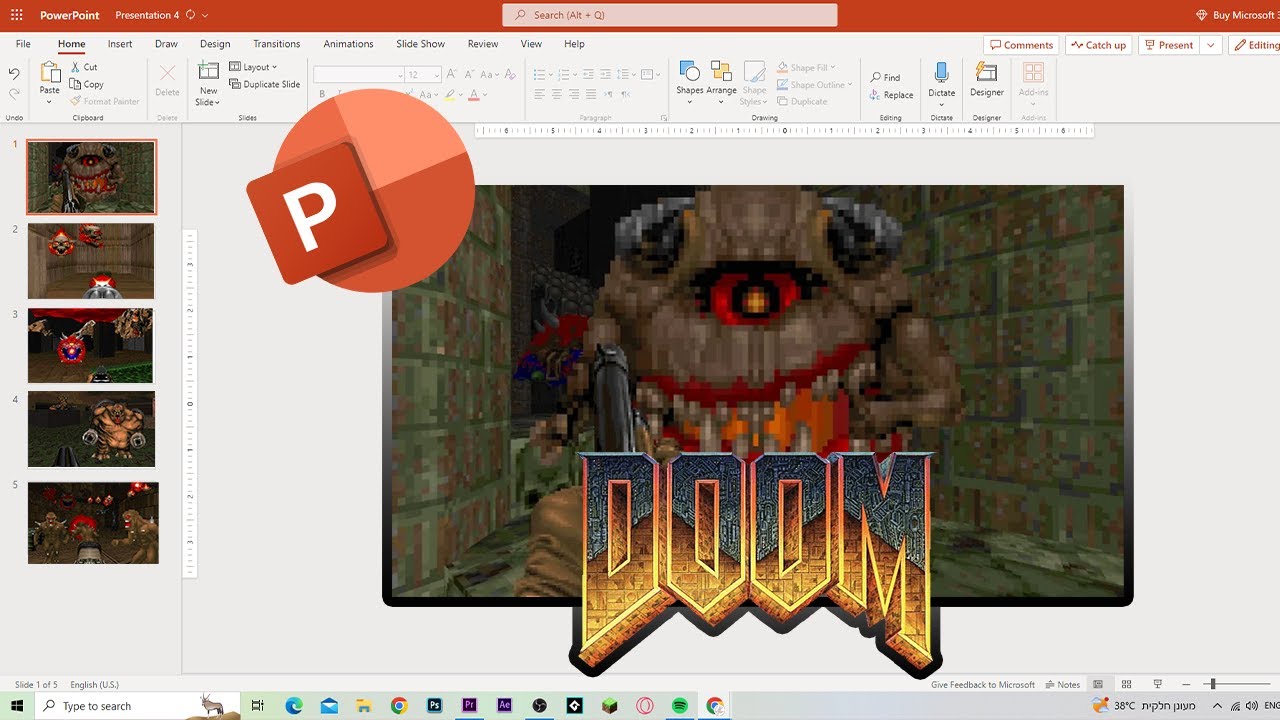Open the Shapes gallery
The width and height of the screenshot is (1280, 720).
tap(690, 83)
